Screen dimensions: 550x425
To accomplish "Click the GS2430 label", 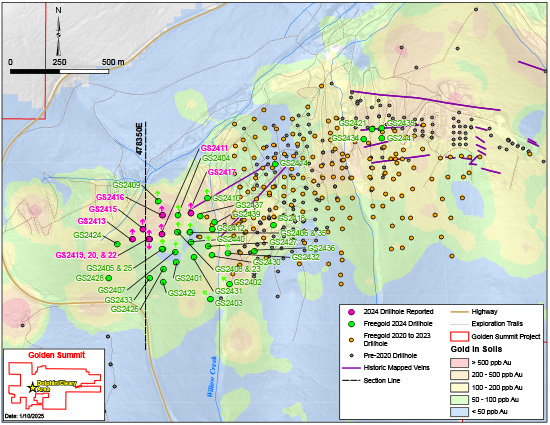I will click(x=267, y=262).
